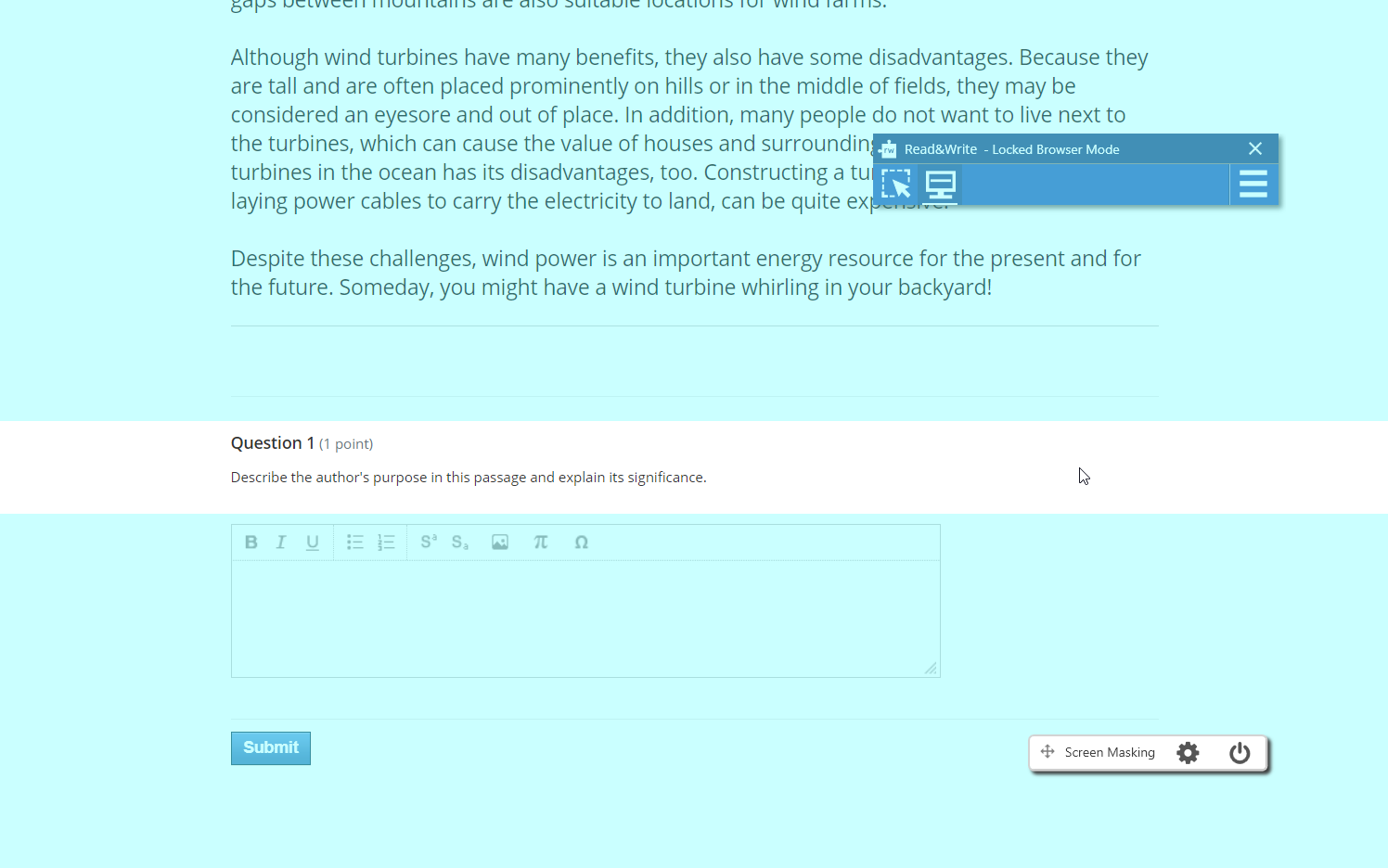Apply superscript formatting
This screenshot has width=1388, height=868.
pyautogui.click(x=429, y=542)
